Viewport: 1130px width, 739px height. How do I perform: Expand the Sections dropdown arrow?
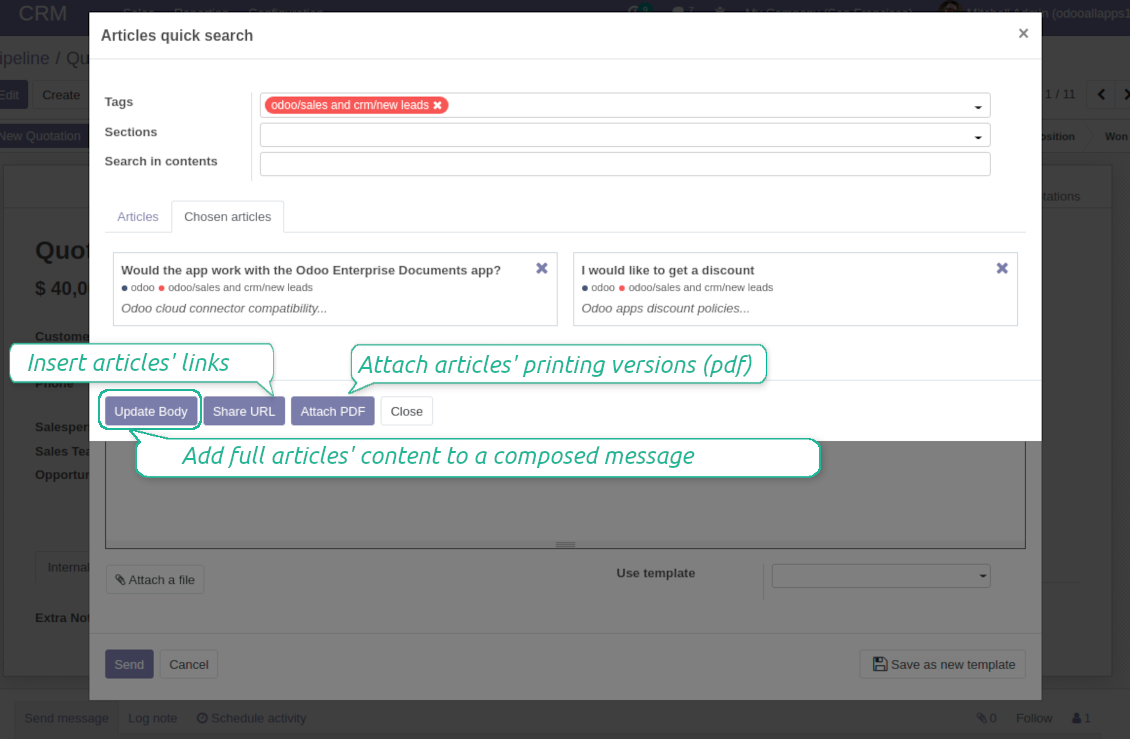[x=978, y=136]
